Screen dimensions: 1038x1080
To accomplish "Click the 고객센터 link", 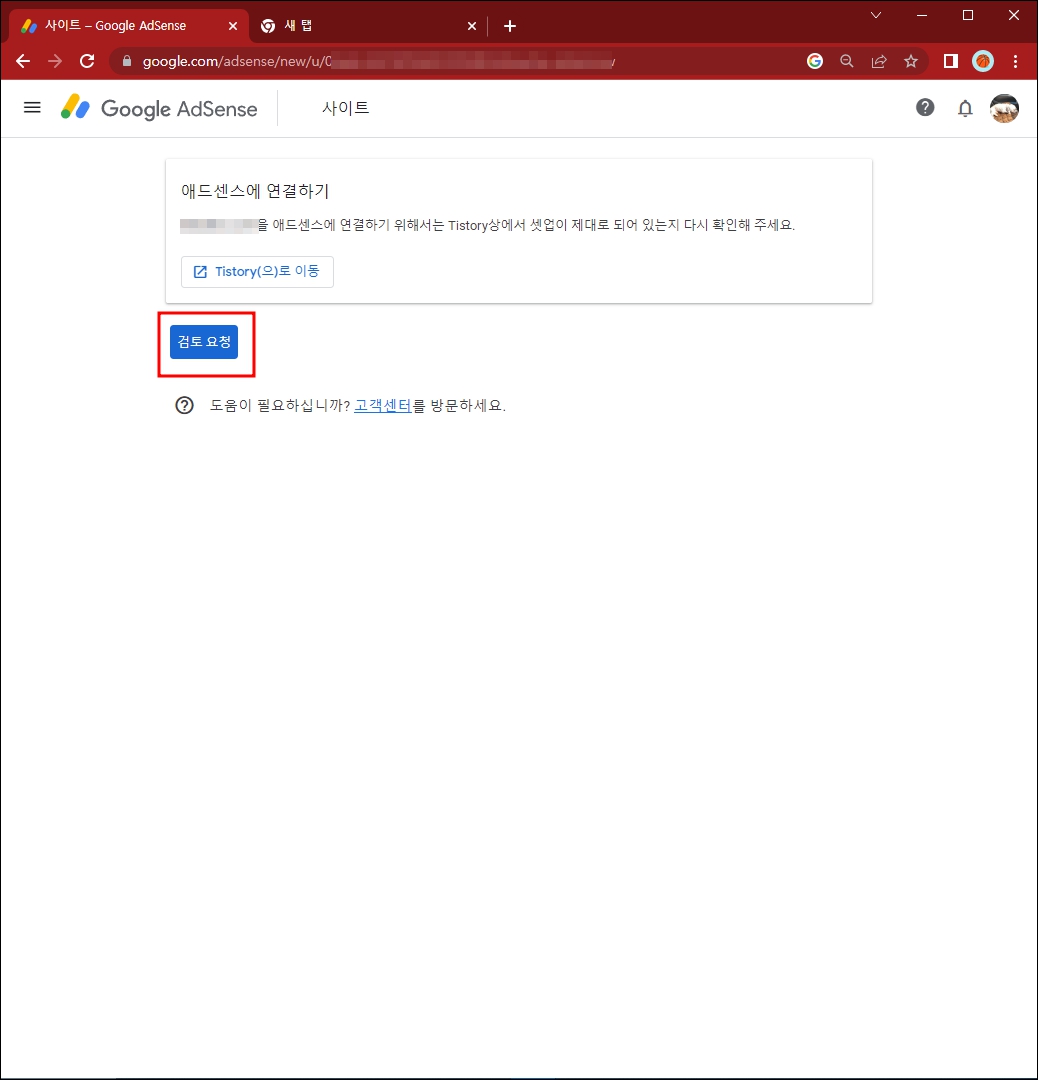I will pos(384,404).
